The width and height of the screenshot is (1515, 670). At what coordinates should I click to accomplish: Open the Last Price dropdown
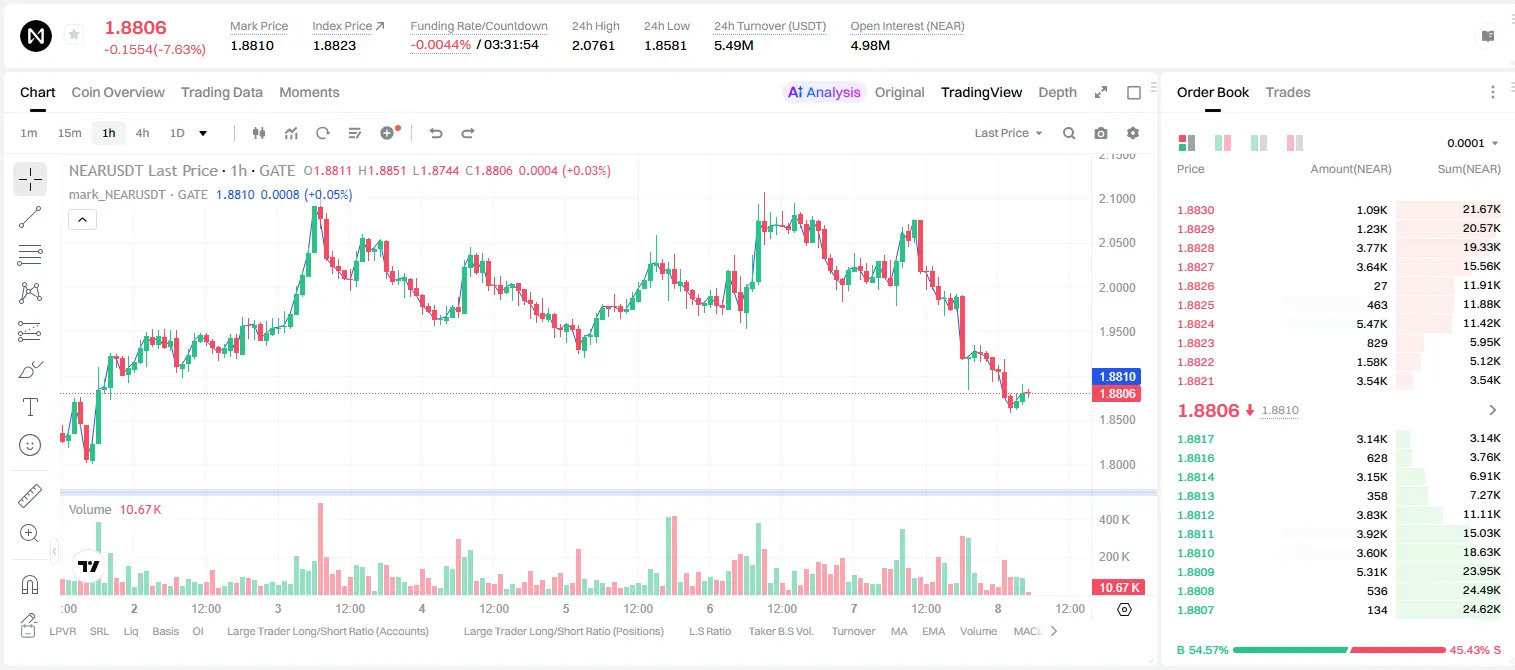1008,133
